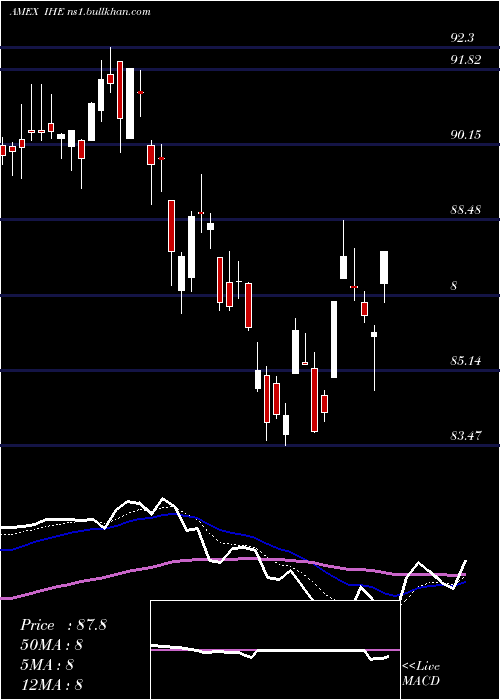The image size is (500, 700).
Task: Select the 92.3 price level label
Action: pos(462,38)
